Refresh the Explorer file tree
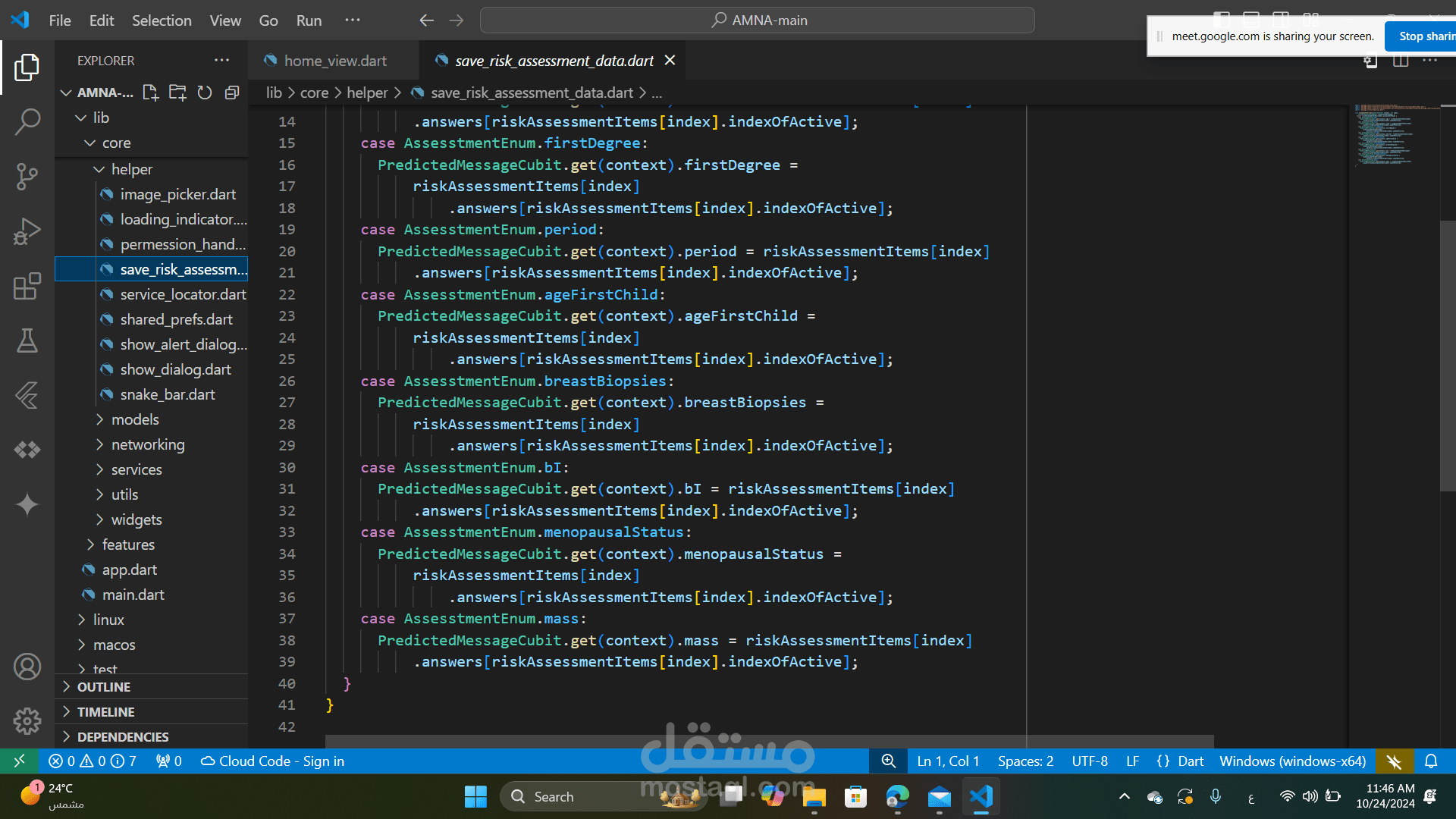 205,93
